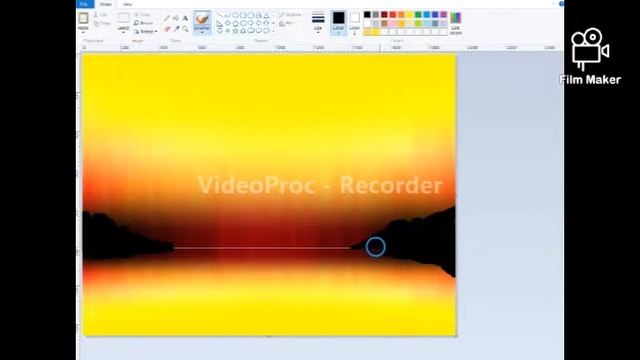
Task: Select the Pencil tool
Action: coord(167,18)
